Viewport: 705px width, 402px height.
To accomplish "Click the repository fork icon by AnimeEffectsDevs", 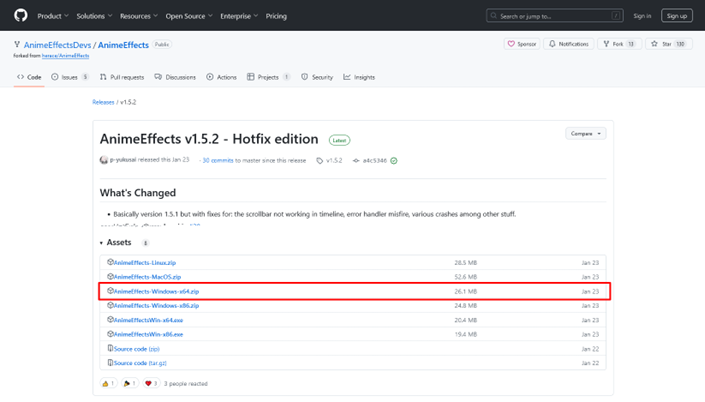I will [x=17, y=45].
